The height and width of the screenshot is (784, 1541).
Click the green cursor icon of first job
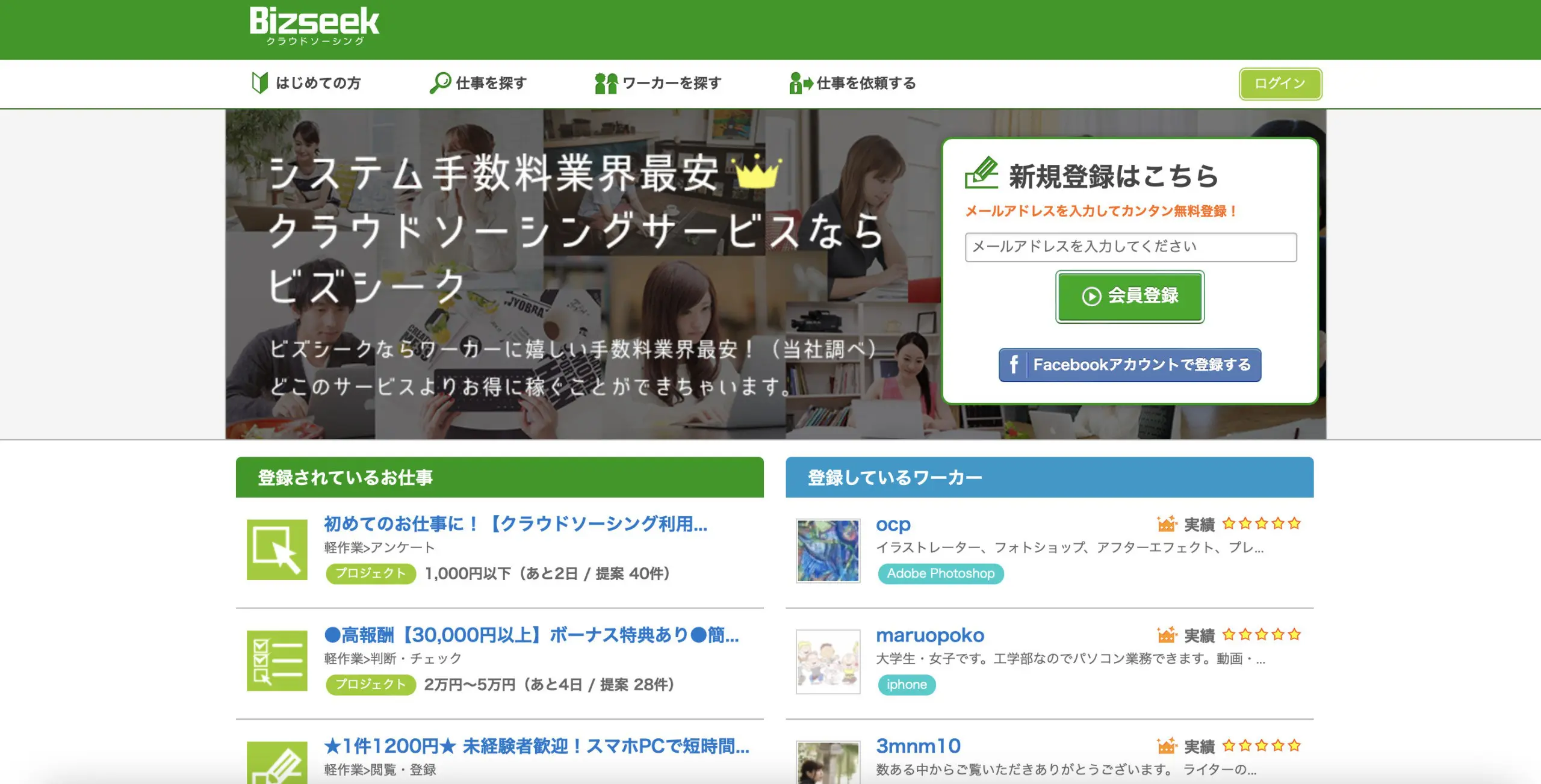tap(277, 549)
